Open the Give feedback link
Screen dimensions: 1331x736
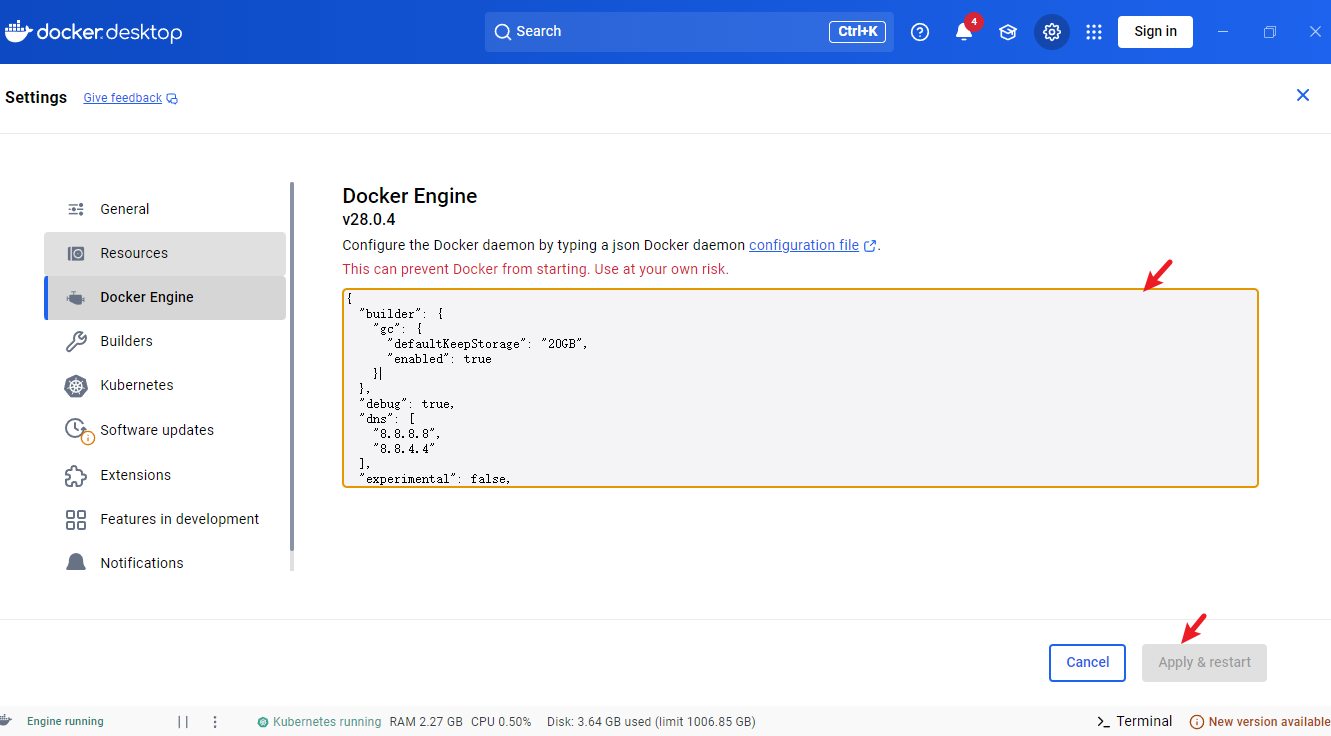click(x=122, y=98)
